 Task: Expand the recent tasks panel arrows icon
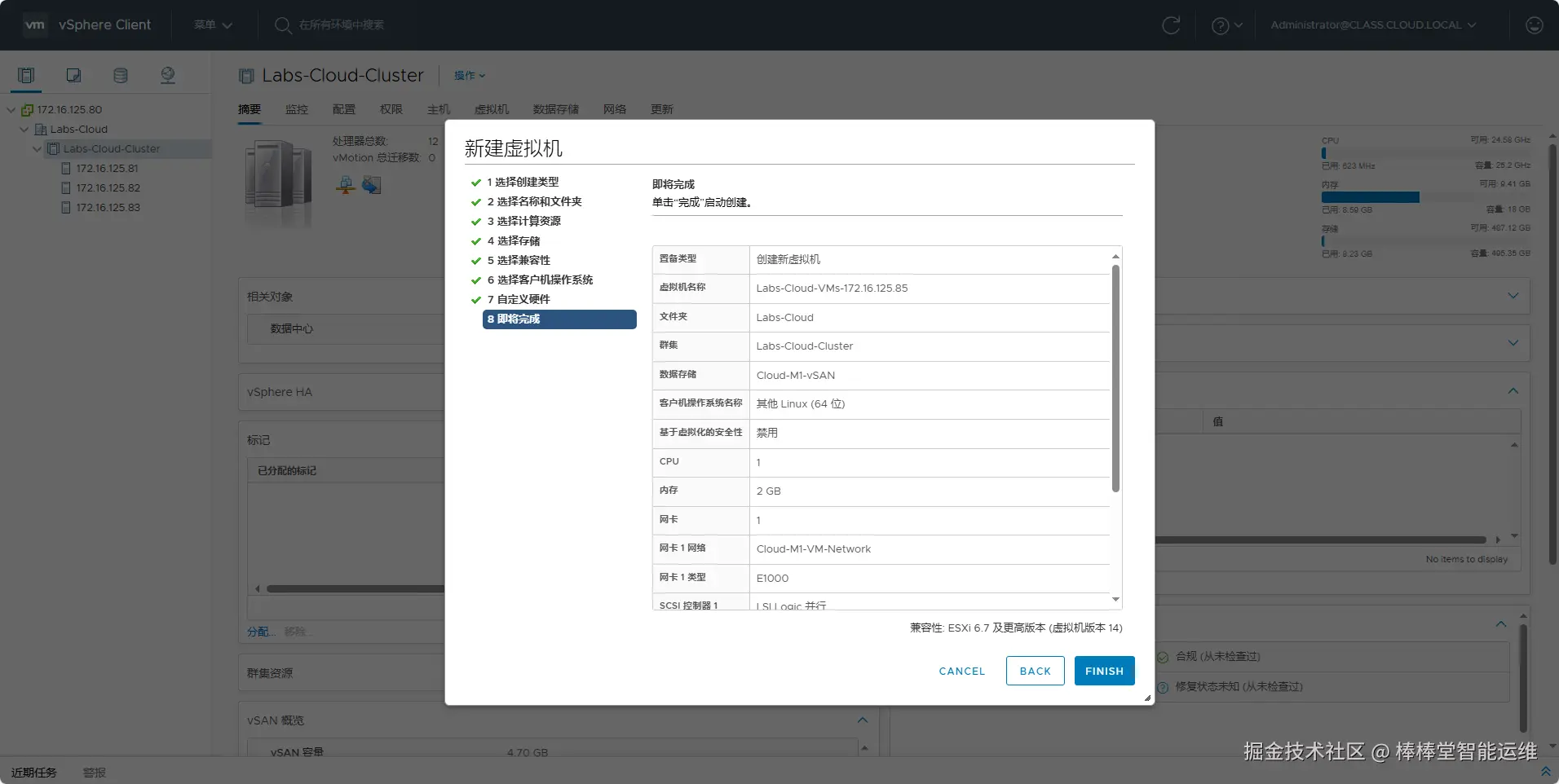click(x=1545, y=771)
